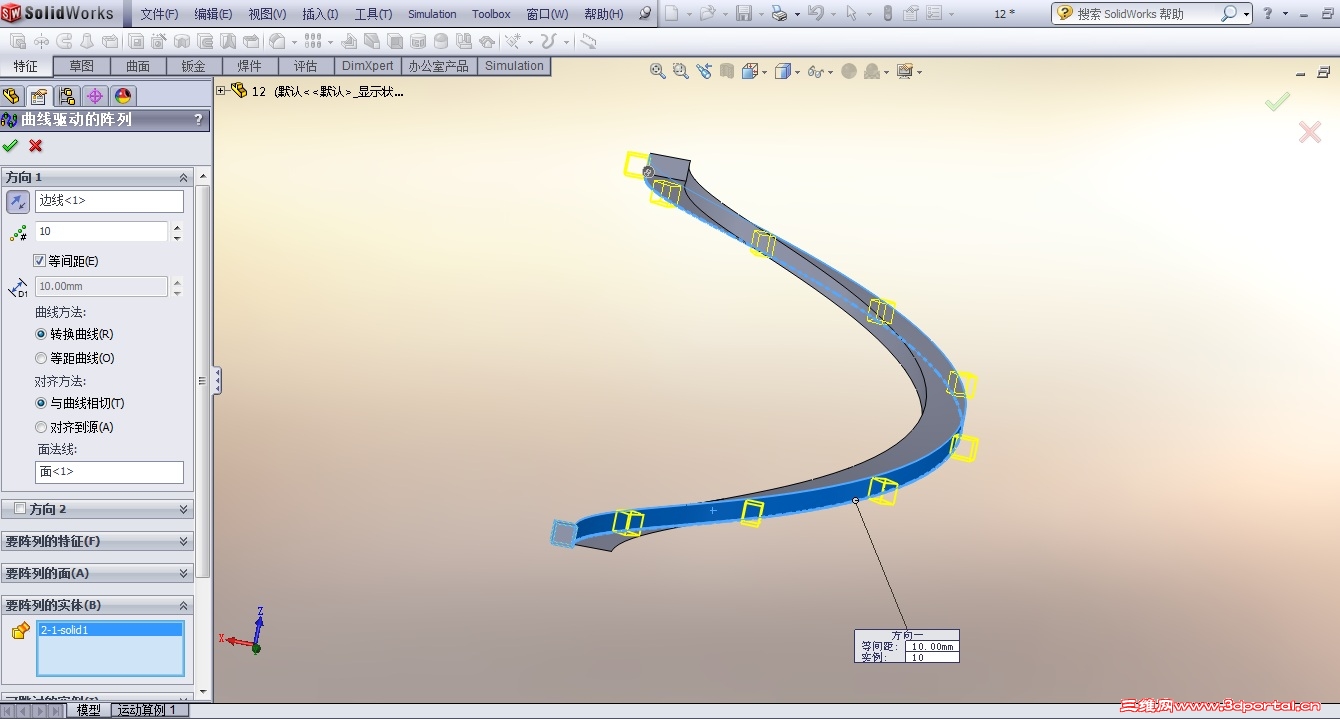Increase the instance count stepper arrow
The height and width of the screenshot is (719, 1340).
tap(177, 226)
